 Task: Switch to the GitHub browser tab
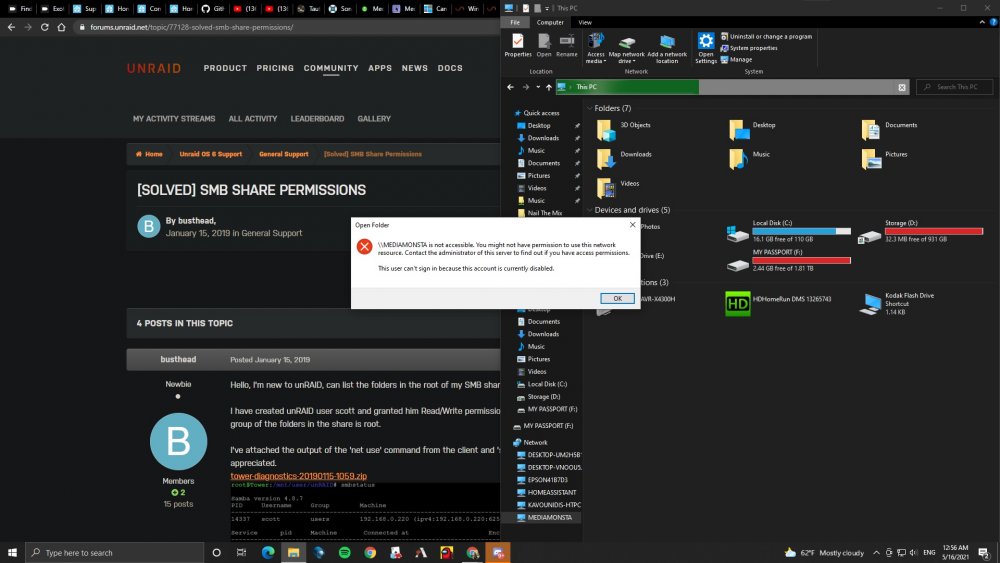click(x=212, y=9)
